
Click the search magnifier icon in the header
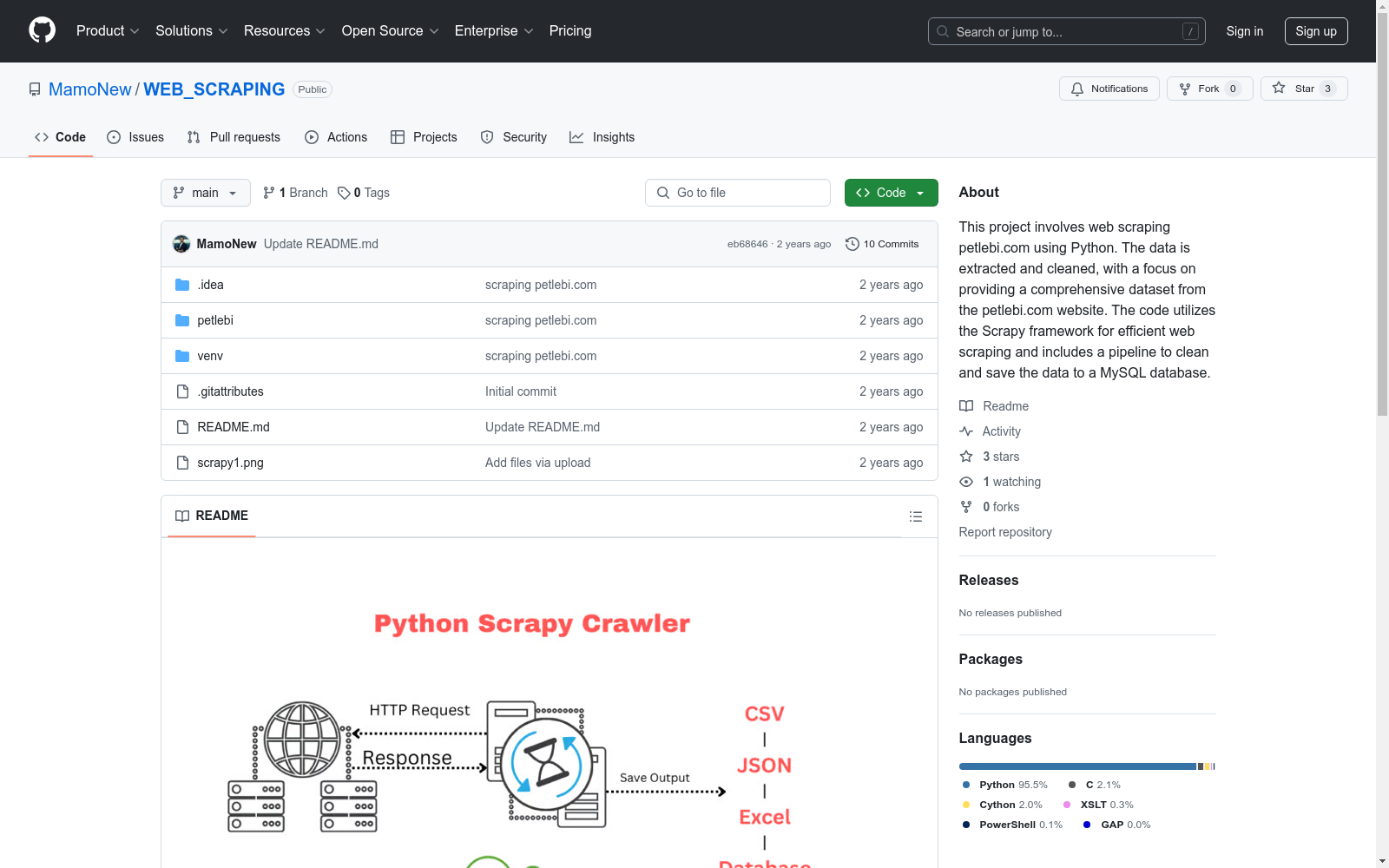(943, 31)
